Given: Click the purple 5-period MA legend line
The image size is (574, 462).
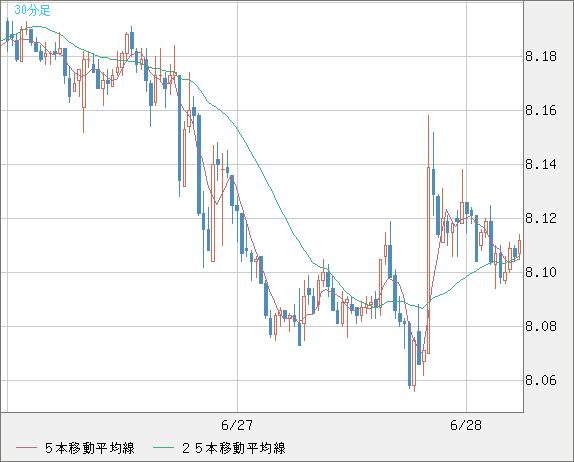Looking at the screenshot, I should [x=26, y=448].
